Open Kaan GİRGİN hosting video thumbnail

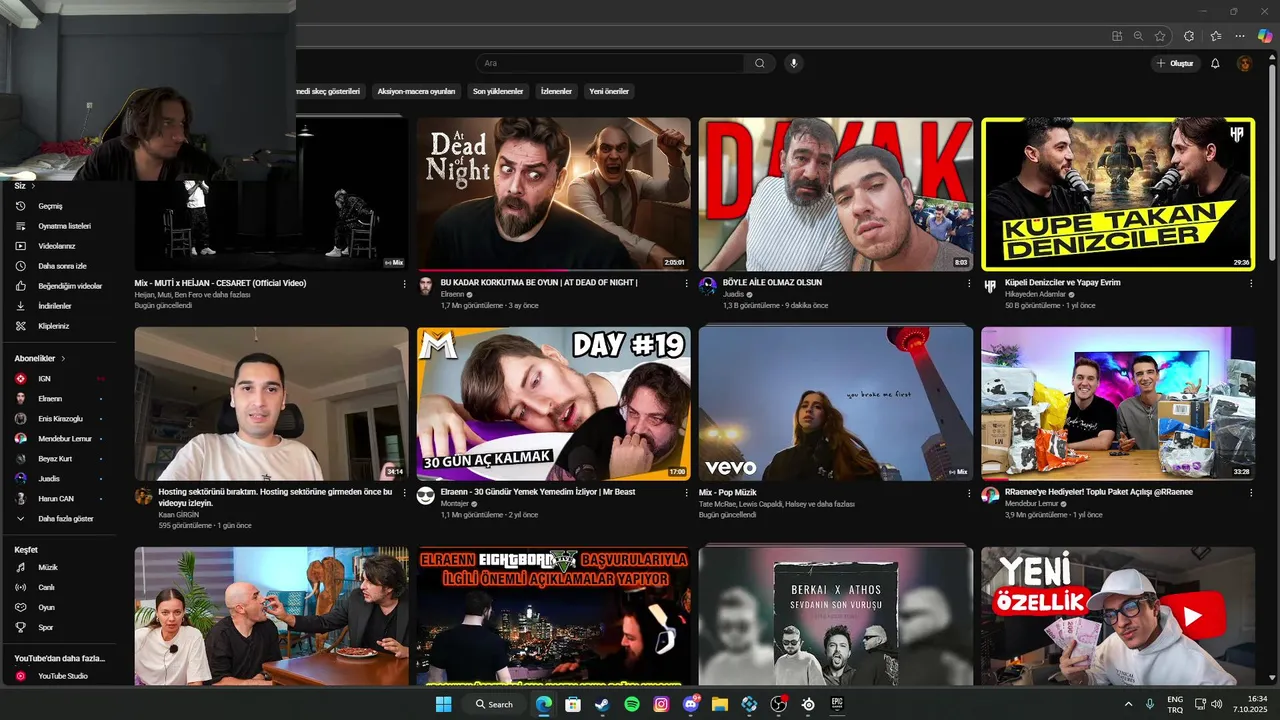[x=271, y=403]
